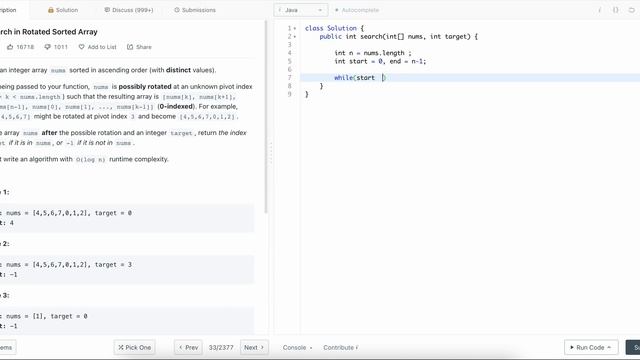
Task: Click Add to List heart button
Action: [97, 47]
